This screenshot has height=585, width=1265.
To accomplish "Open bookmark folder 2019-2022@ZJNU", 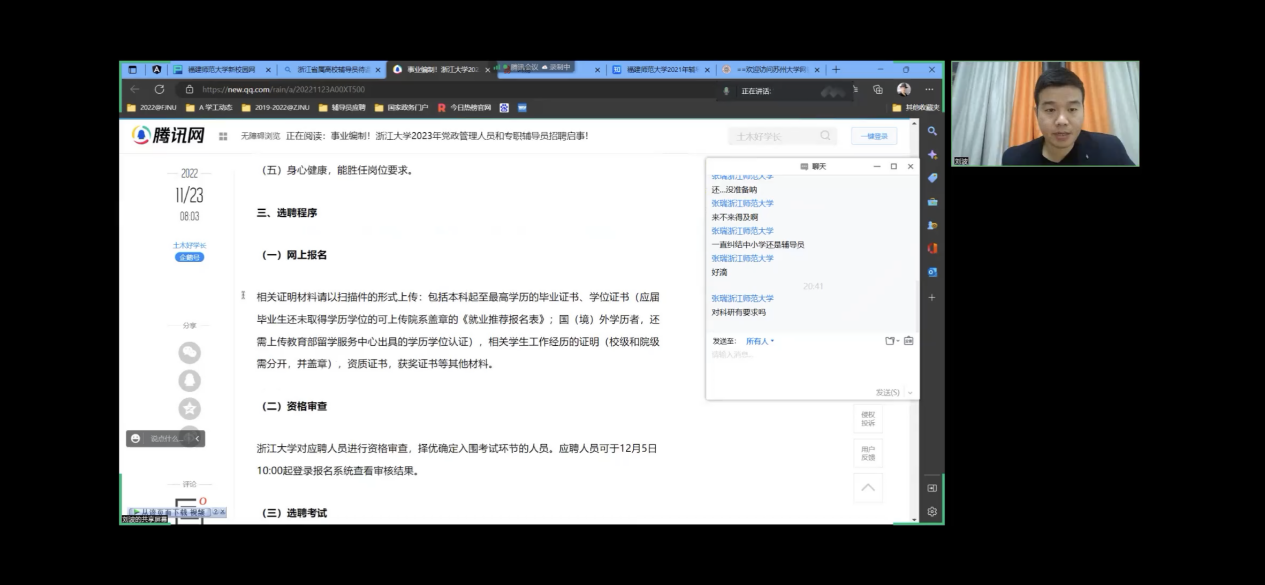I will click(276, 107).
